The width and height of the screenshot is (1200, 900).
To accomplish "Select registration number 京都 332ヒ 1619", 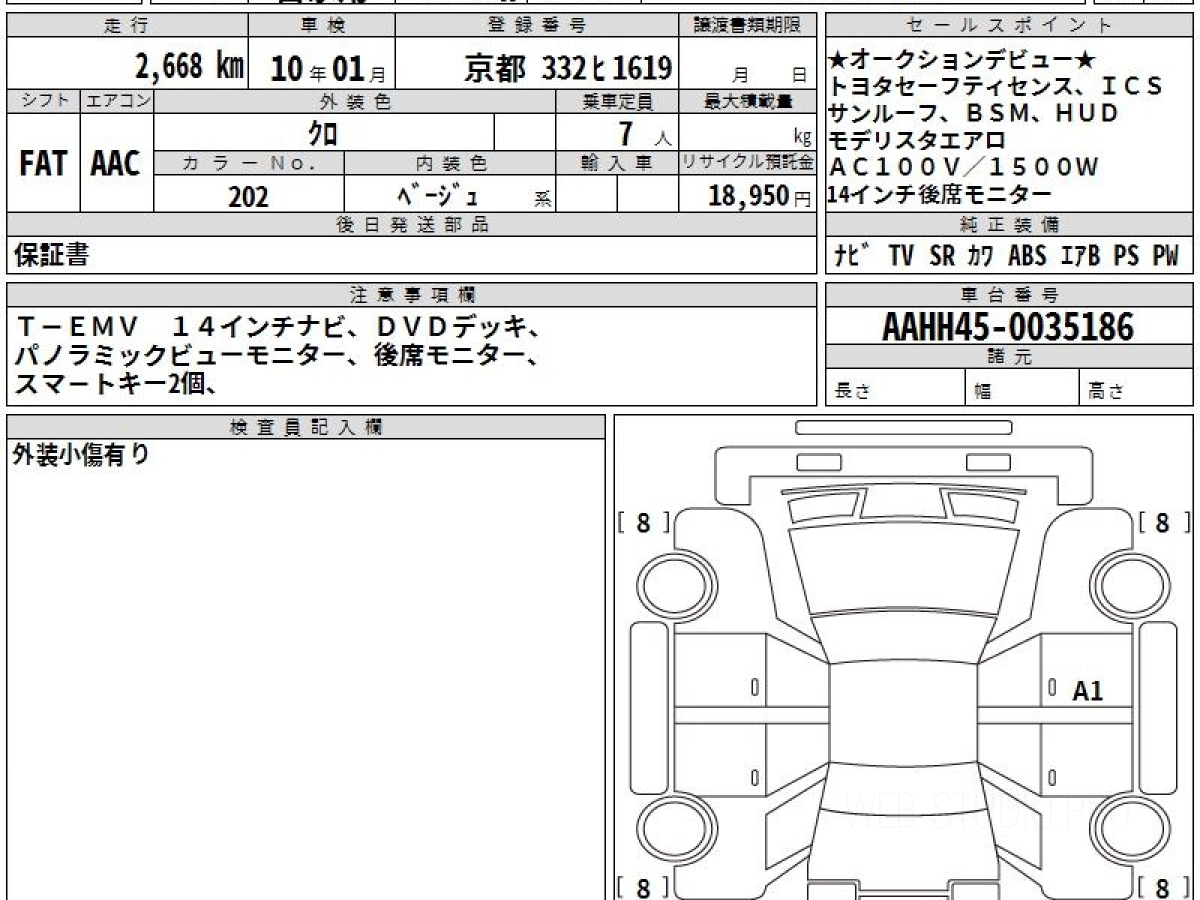I will 567,68.
